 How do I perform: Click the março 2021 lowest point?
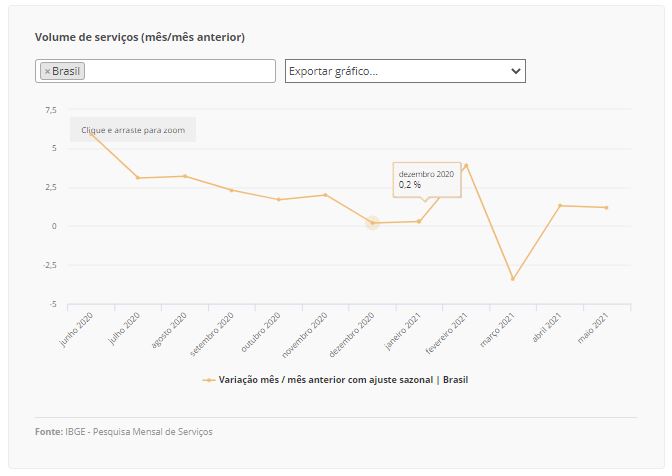pos(513,279)
